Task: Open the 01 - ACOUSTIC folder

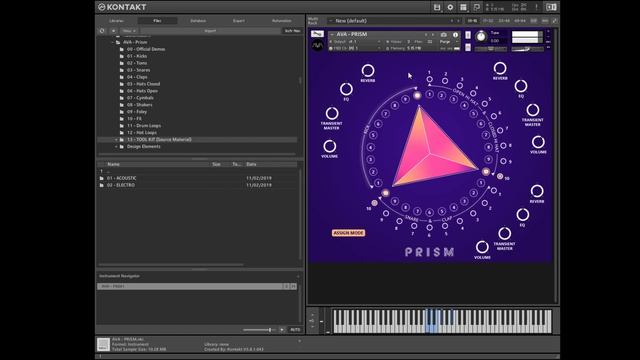Action: [x=122, y=178]
